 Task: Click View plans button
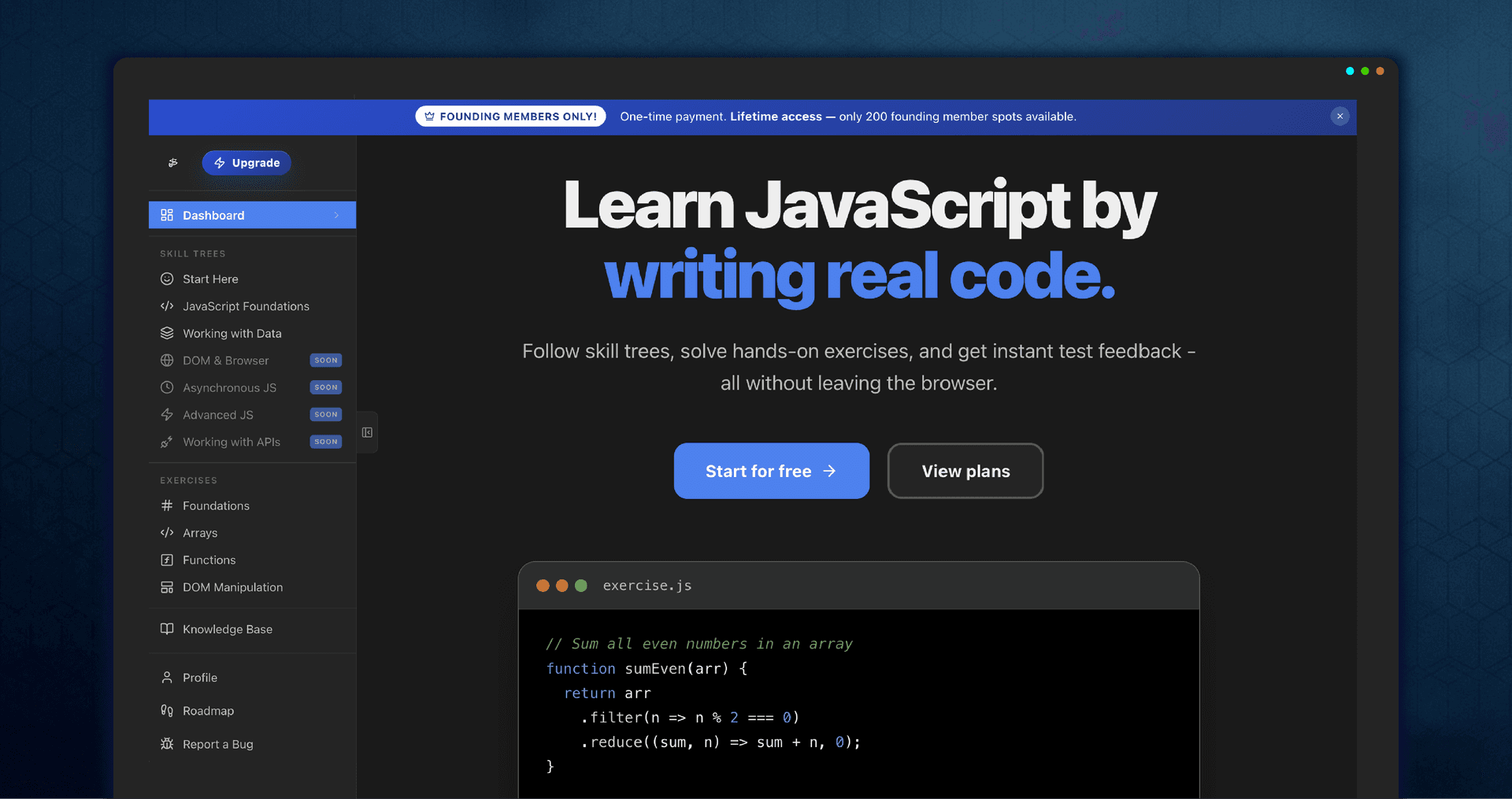(x=965, y=471)
